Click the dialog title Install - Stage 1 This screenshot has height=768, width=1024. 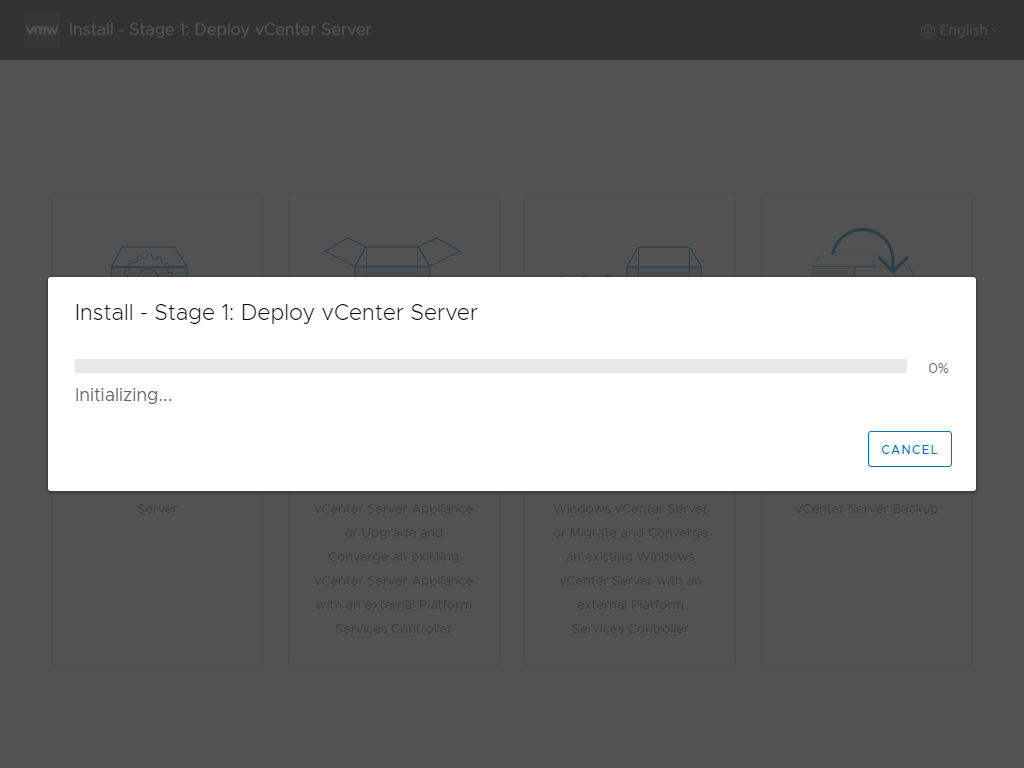[276, 312]
